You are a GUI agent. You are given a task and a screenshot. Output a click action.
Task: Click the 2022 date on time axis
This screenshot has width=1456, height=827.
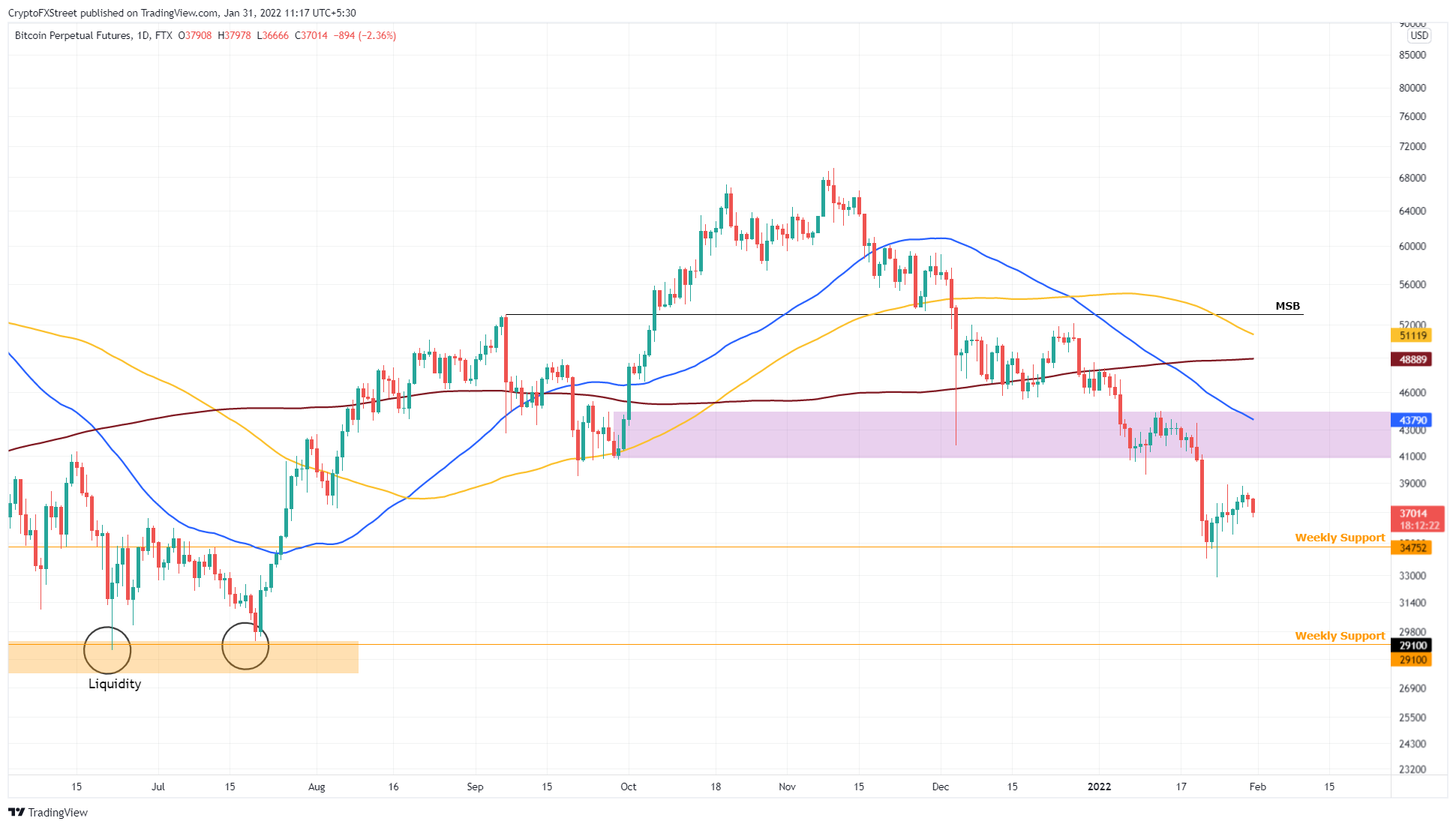(1099, 787)
